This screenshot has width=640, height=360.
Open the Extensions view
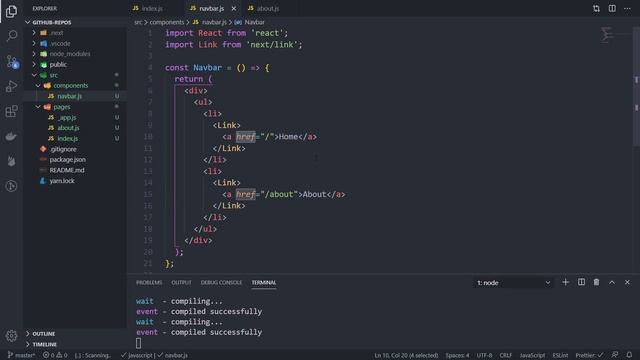[11, 111]
